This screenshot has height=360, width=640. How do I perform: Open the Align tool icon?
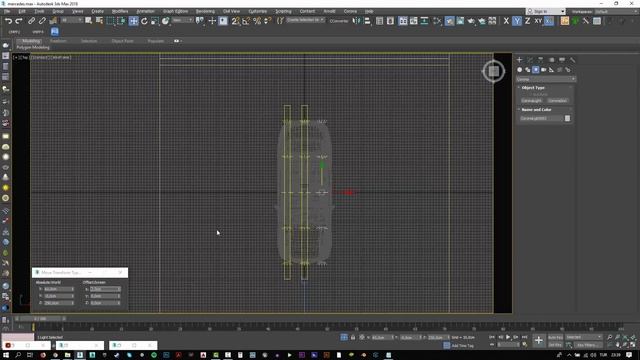tap(367, 21)
